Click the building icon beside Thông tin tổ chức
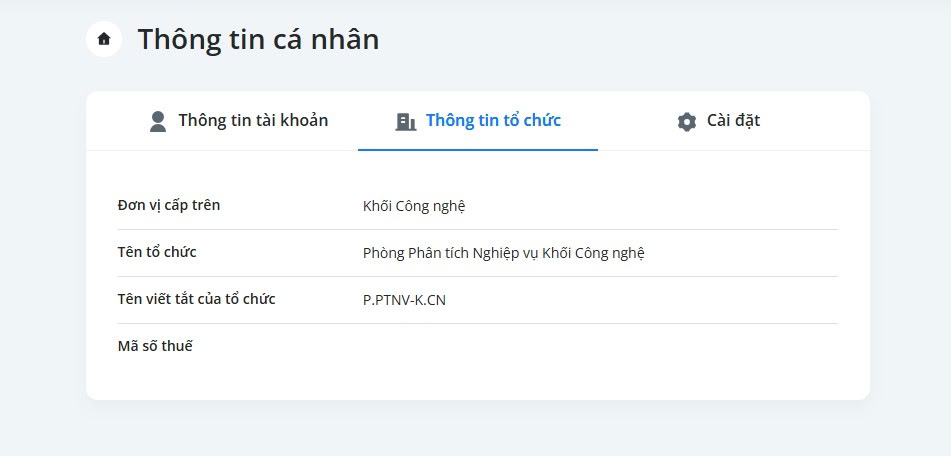Screen dimensions: 951x456 tap(406, 122)
